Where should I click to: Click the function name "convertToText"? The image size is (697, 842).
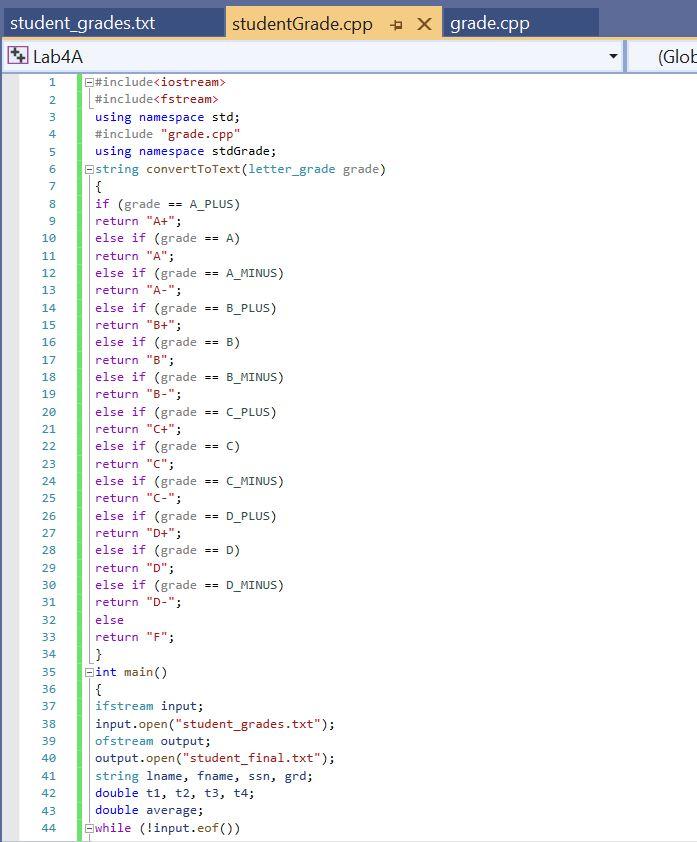[193, 169]
